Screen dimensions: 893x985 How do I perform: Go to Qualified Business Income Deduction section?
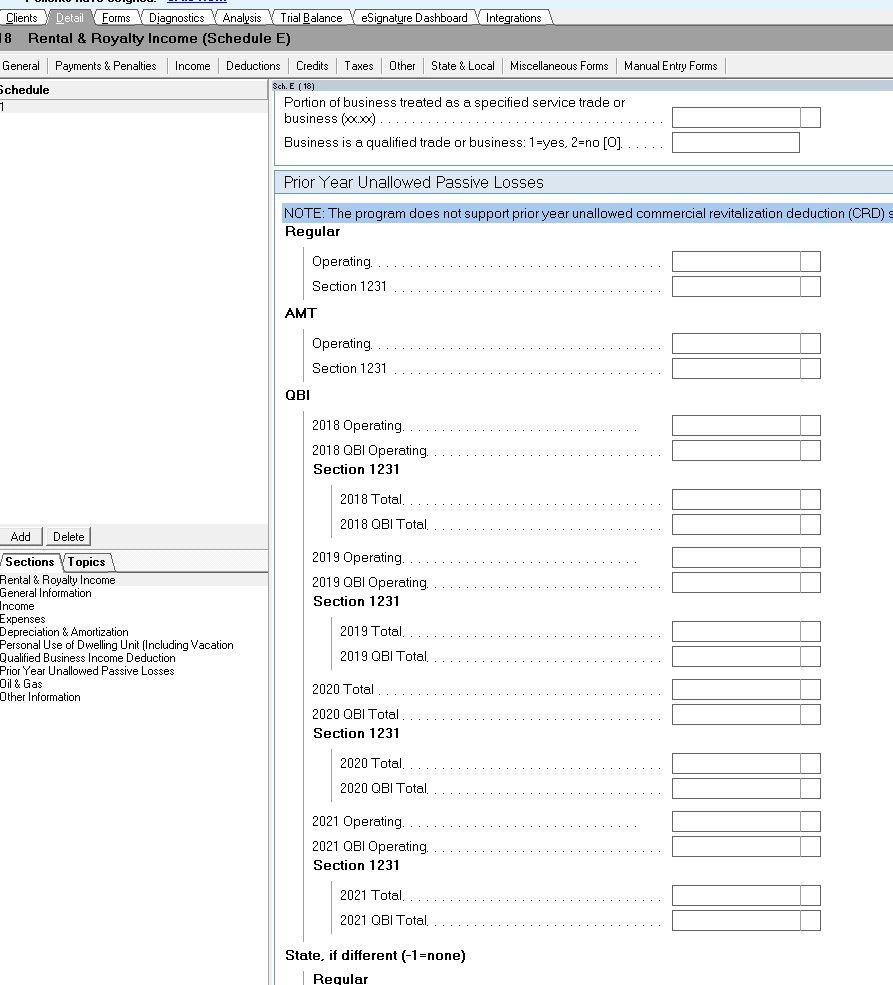pyautogui.click(x=88, y=658)
